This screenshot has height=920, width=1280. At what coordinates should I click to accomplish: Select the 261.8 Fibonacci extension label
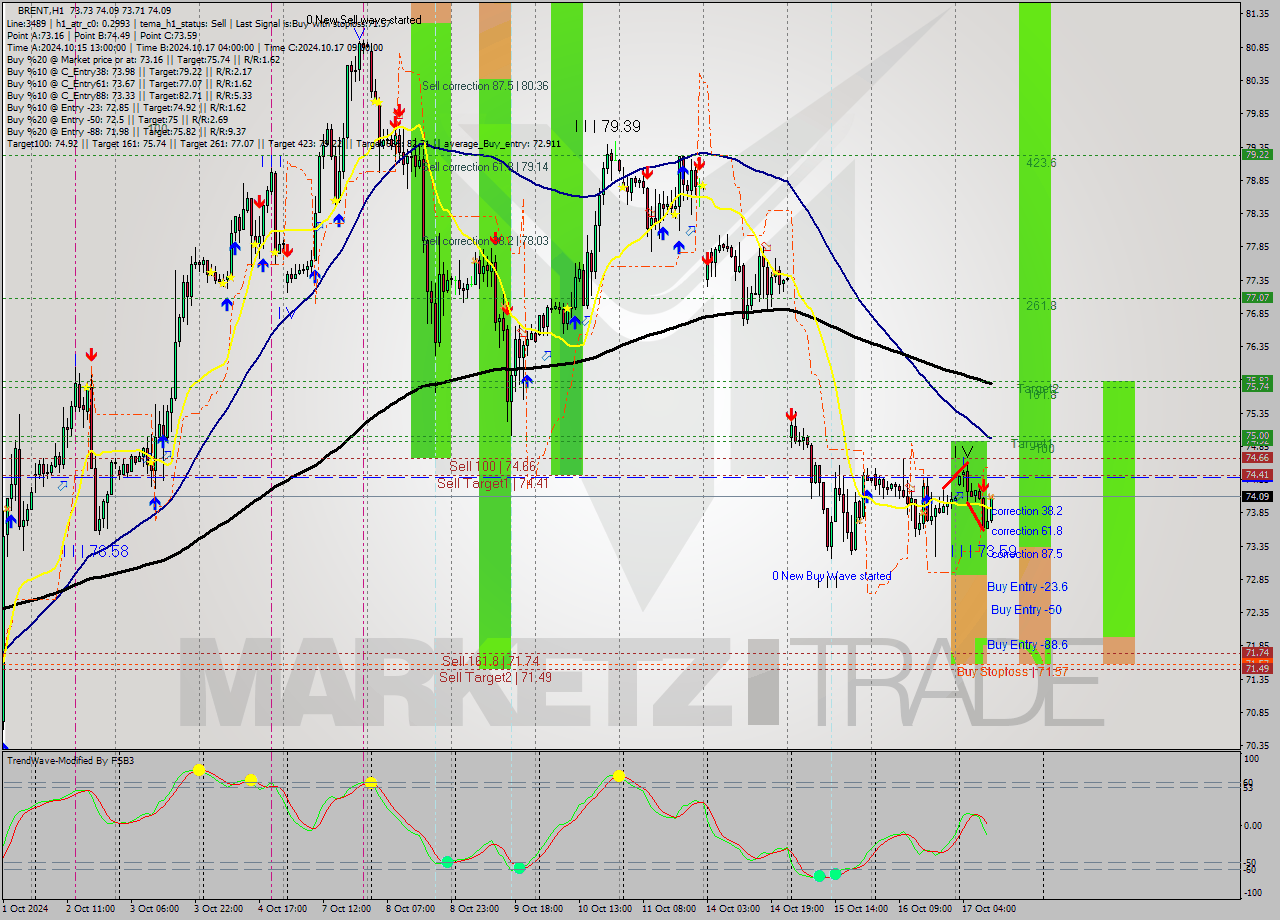coord(1041,305)
